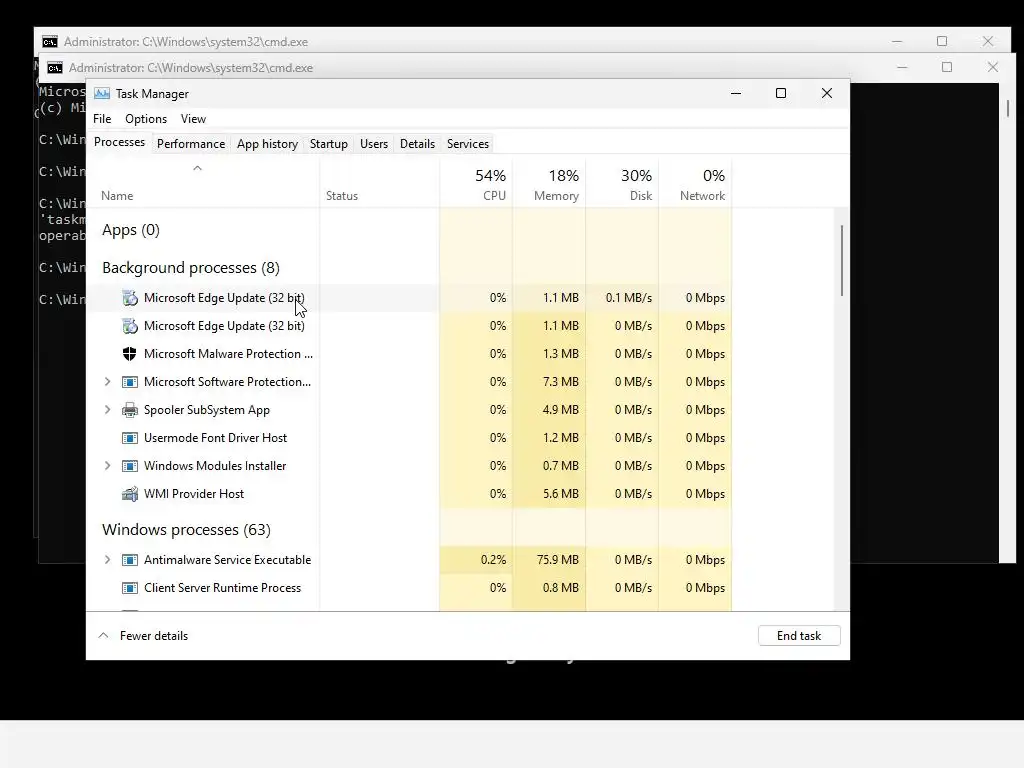
Task: Collapse view with Fewer details chevron
Action: [x=103, y=635]
